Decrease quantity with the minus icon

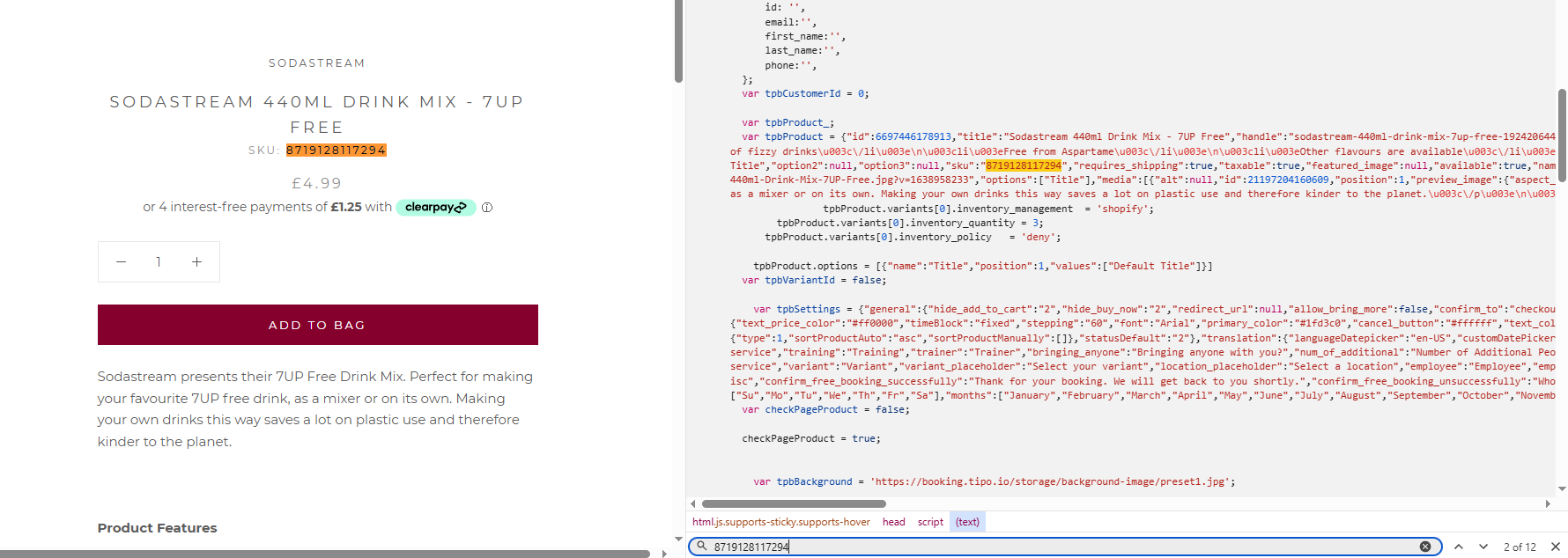121,261
